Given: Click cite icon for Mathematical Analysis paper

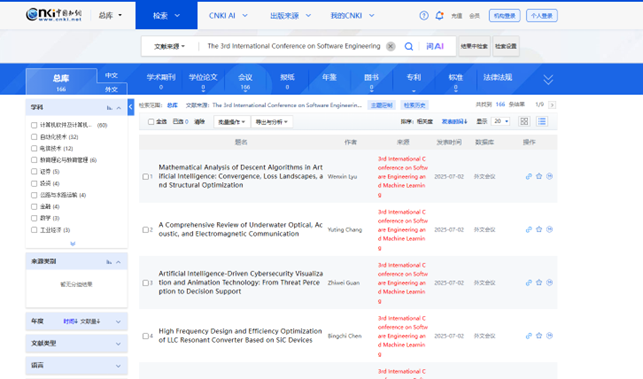Looking at the screenshot, I should coord(550,176).
